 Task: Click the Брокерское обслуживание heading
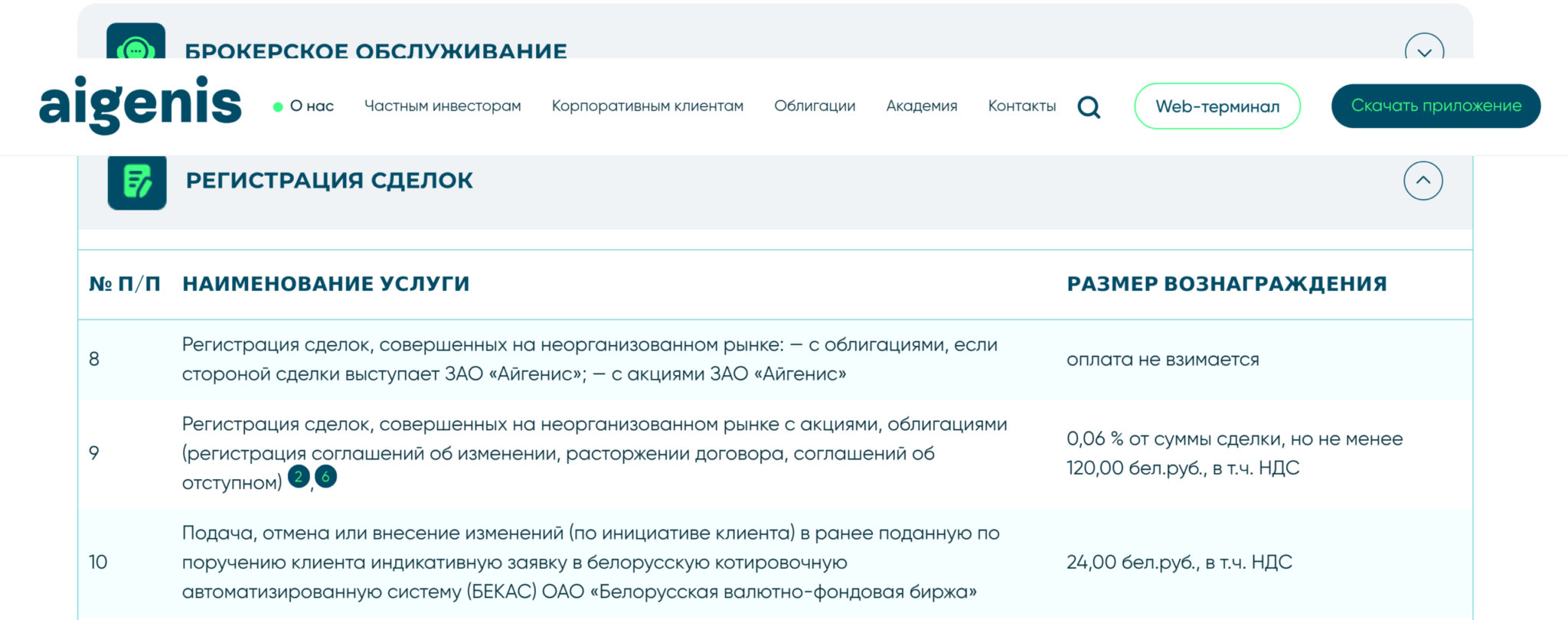pyautogui.click(x=376, y=51)
